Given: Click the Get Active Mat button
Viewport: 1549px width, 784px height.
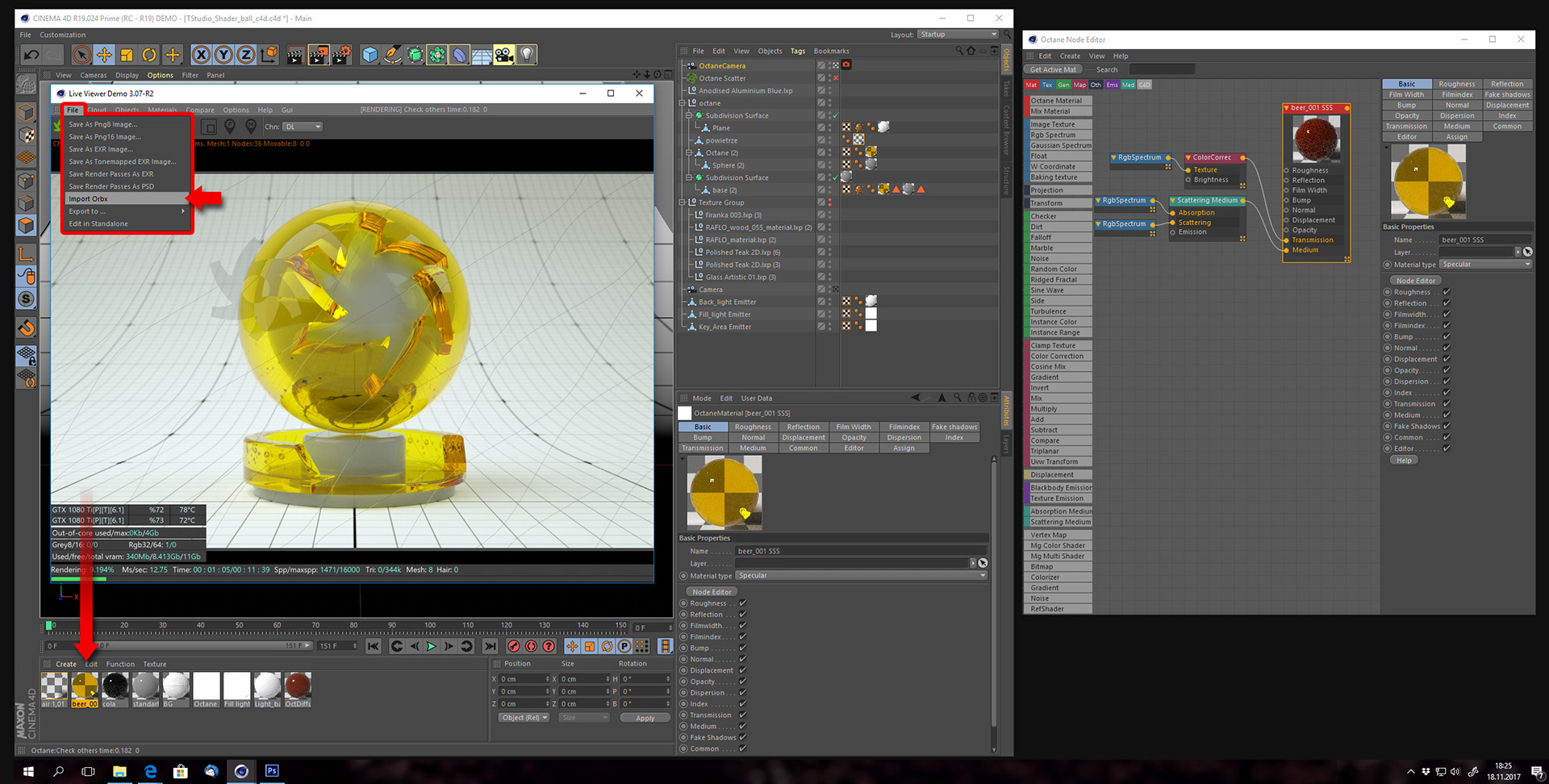Looking at the screenshot, I should pos(1053,70).
